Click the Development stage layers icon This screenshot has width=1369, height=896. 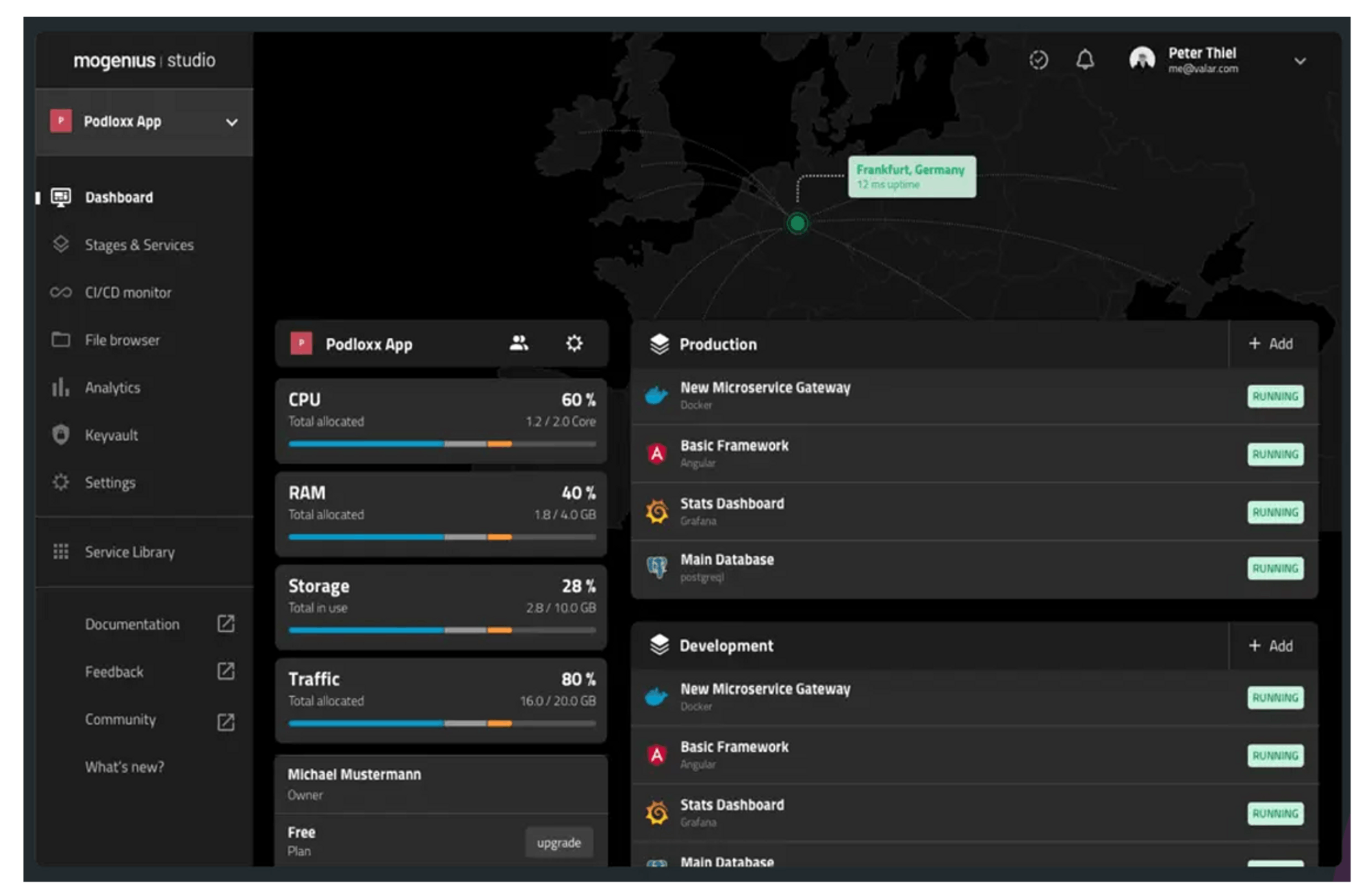point(659,645)
